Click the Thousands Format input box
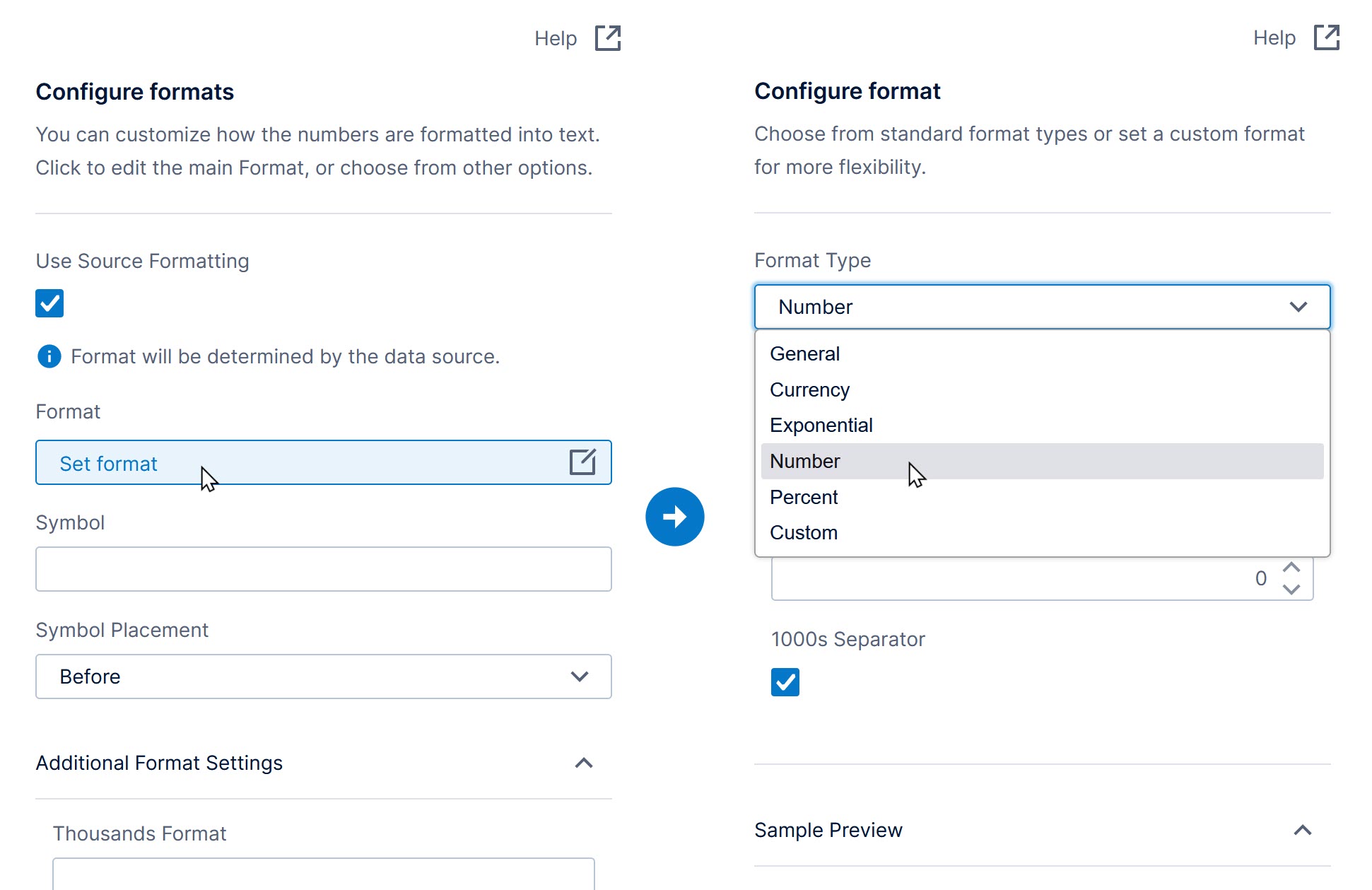The height and width of the screenshot is (890, 1372). [323, 874]
